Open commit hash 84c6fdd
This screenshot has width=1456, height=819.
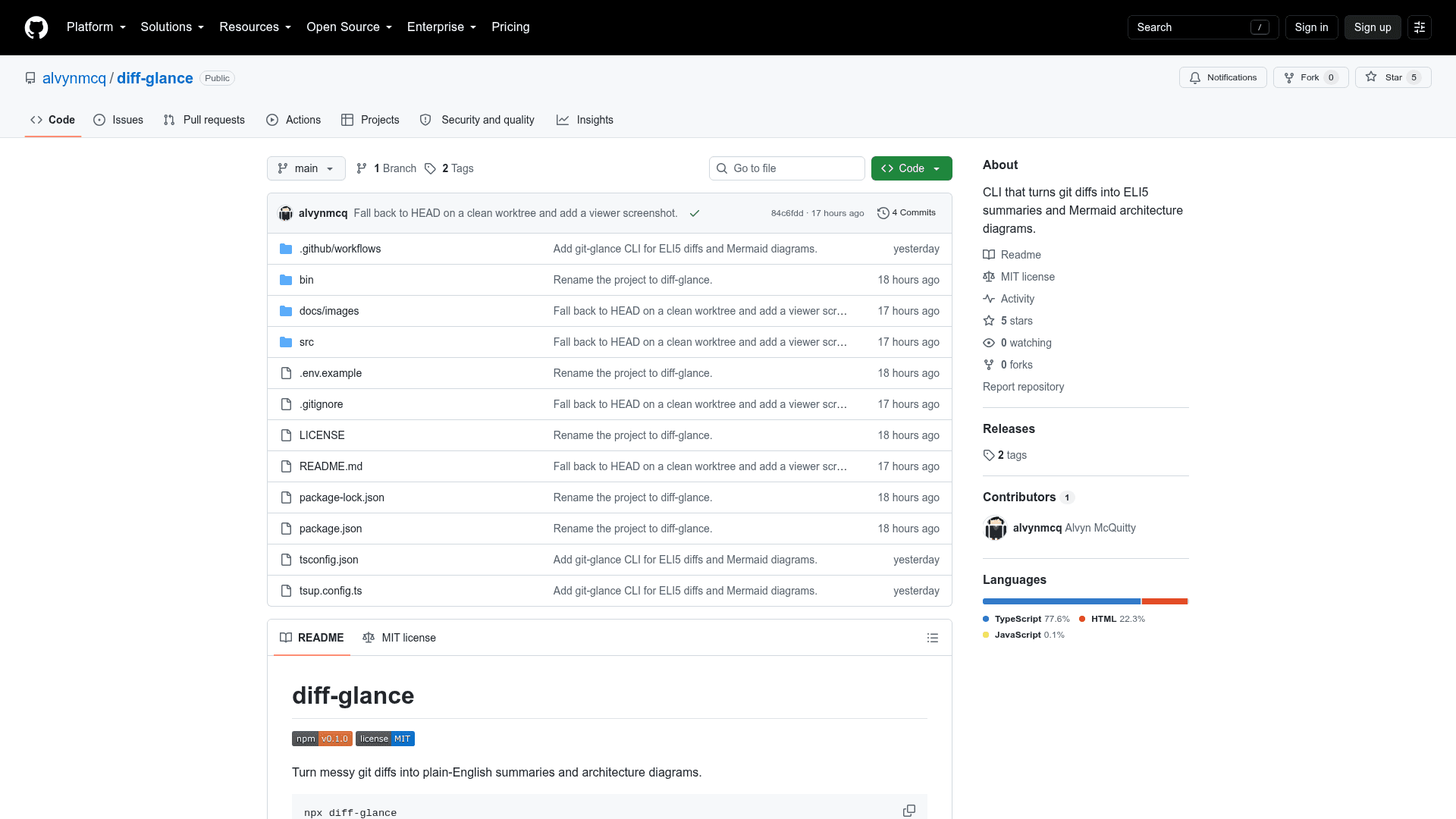click(x=787, y=213)
